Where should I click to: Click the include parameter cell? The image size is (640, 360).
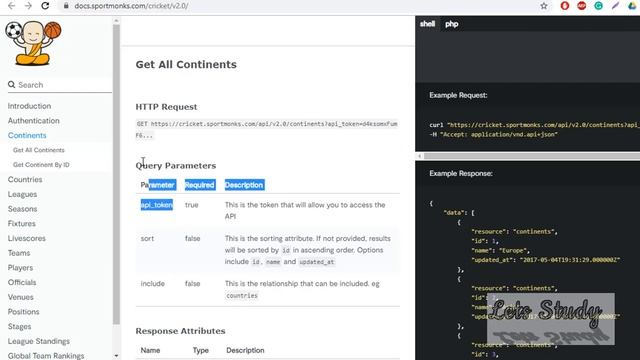[x=153, y=283]
